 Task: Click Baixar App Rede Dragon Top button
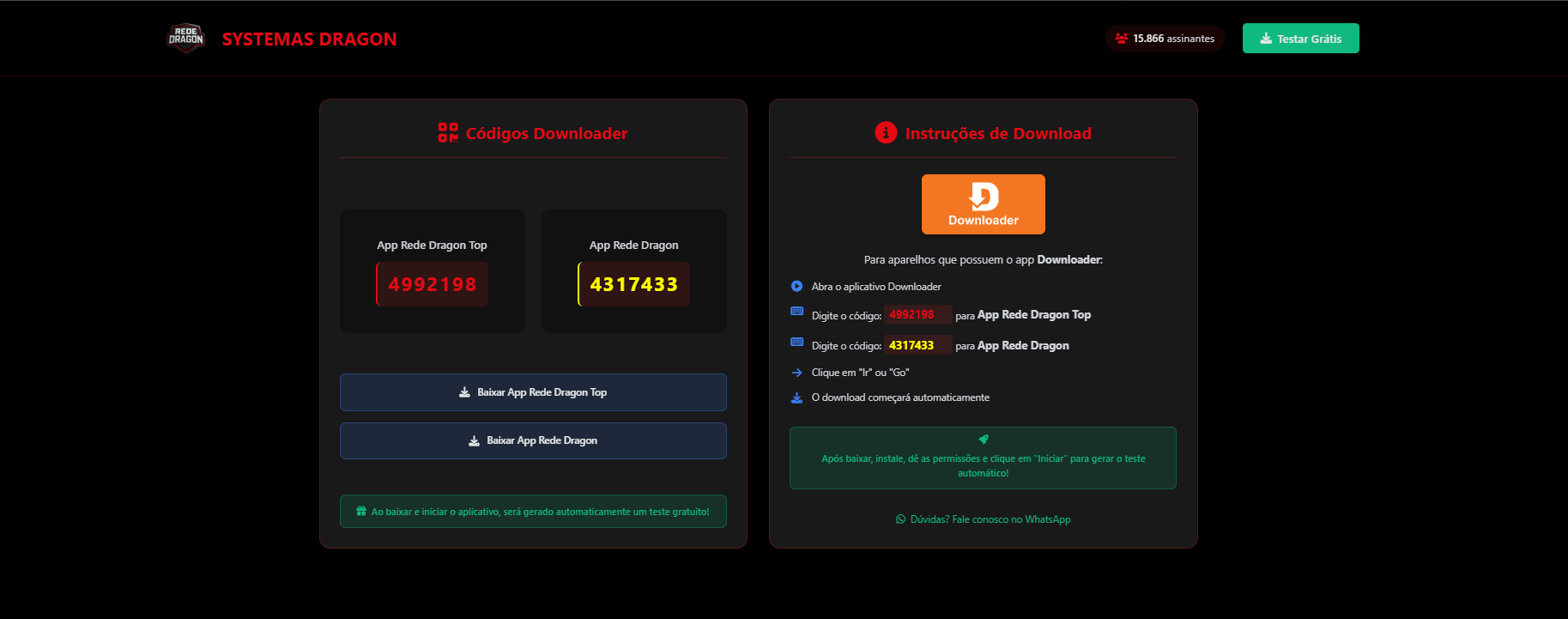[533, 392]
